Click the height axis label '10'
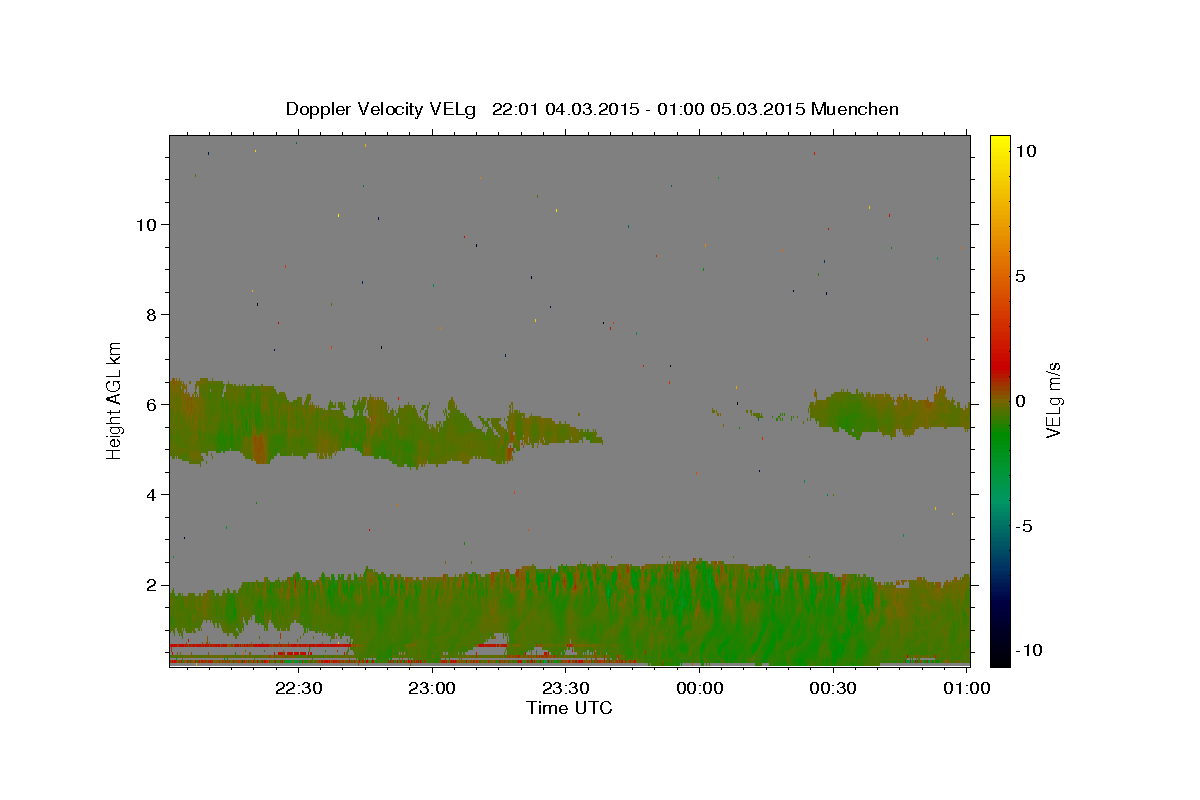Screen dimensions: 1200x800 [x=145, y=225]
